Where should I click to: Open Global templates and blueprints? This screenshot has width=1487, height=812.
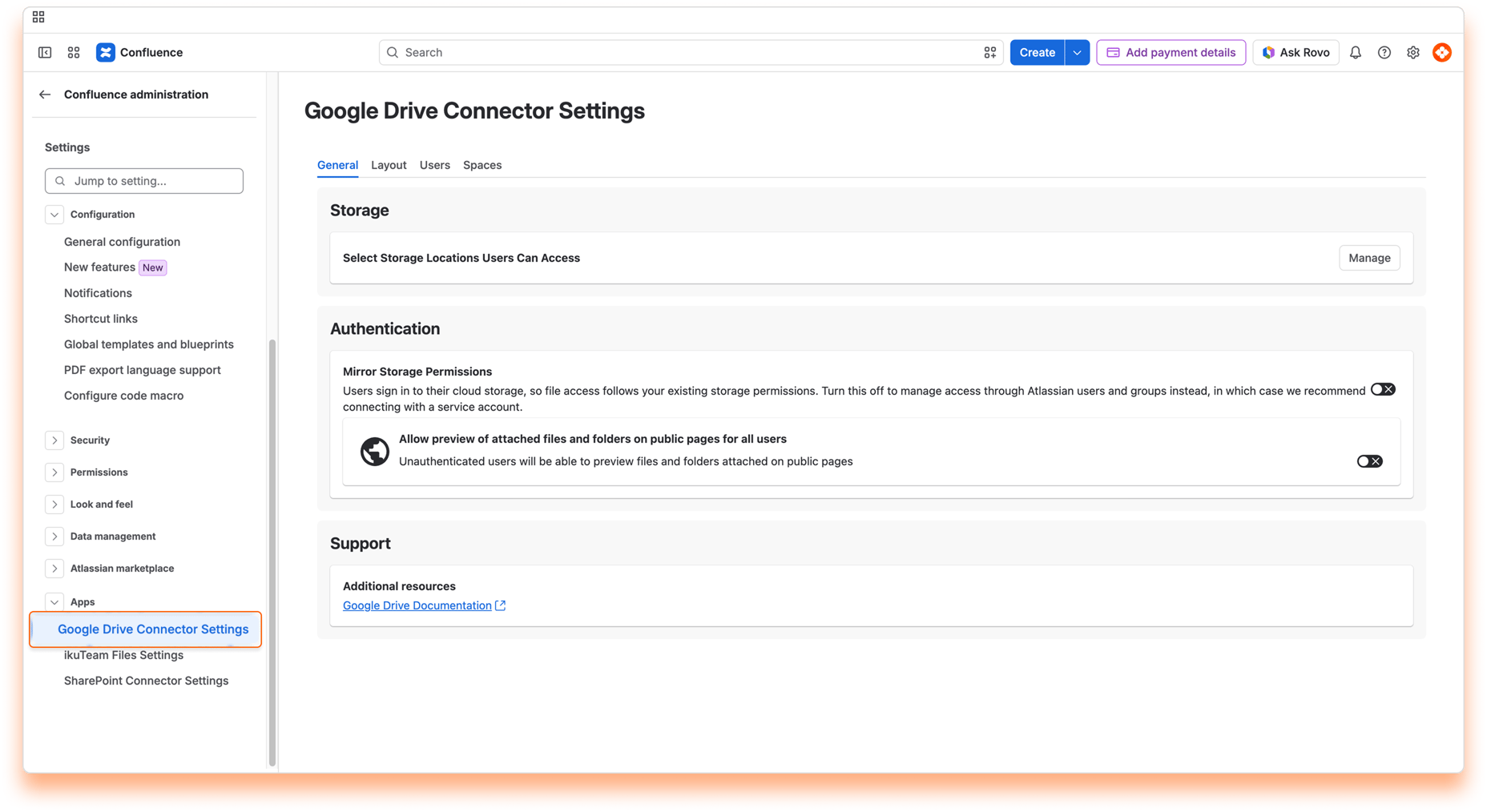pyautogui.click(x=149, y=344)
